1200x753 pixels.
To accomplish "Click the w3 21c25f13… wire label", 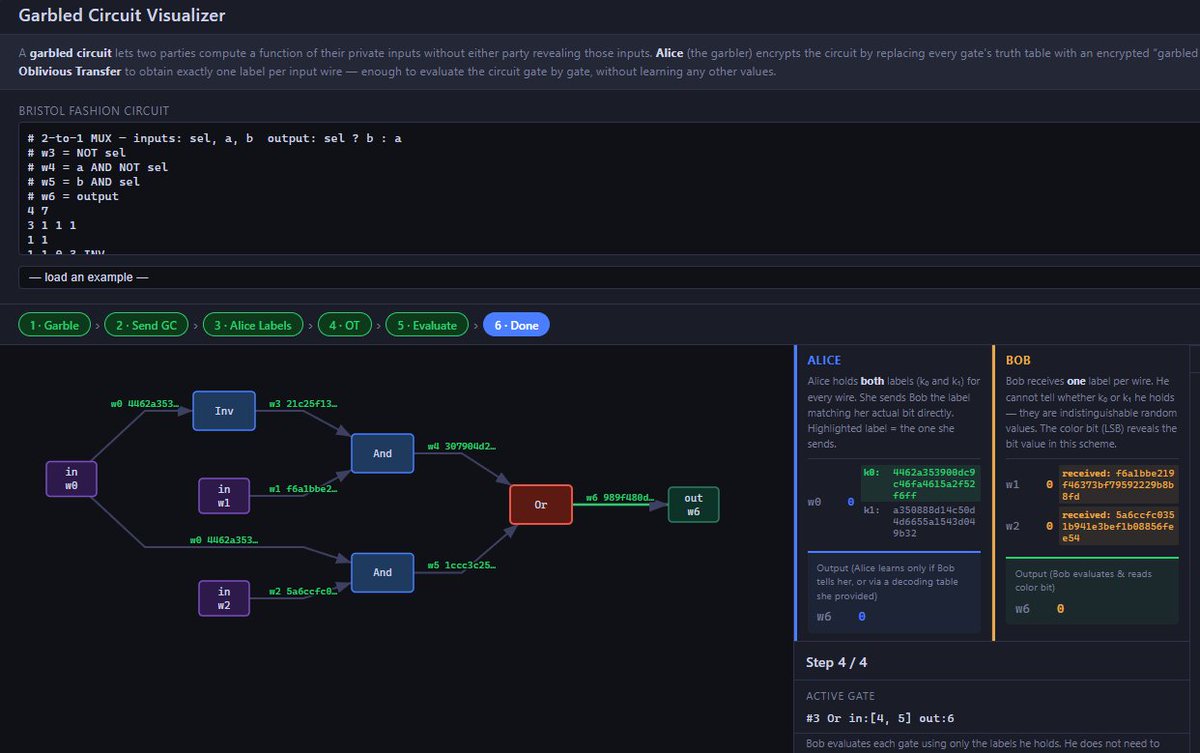I will [303, 404].
